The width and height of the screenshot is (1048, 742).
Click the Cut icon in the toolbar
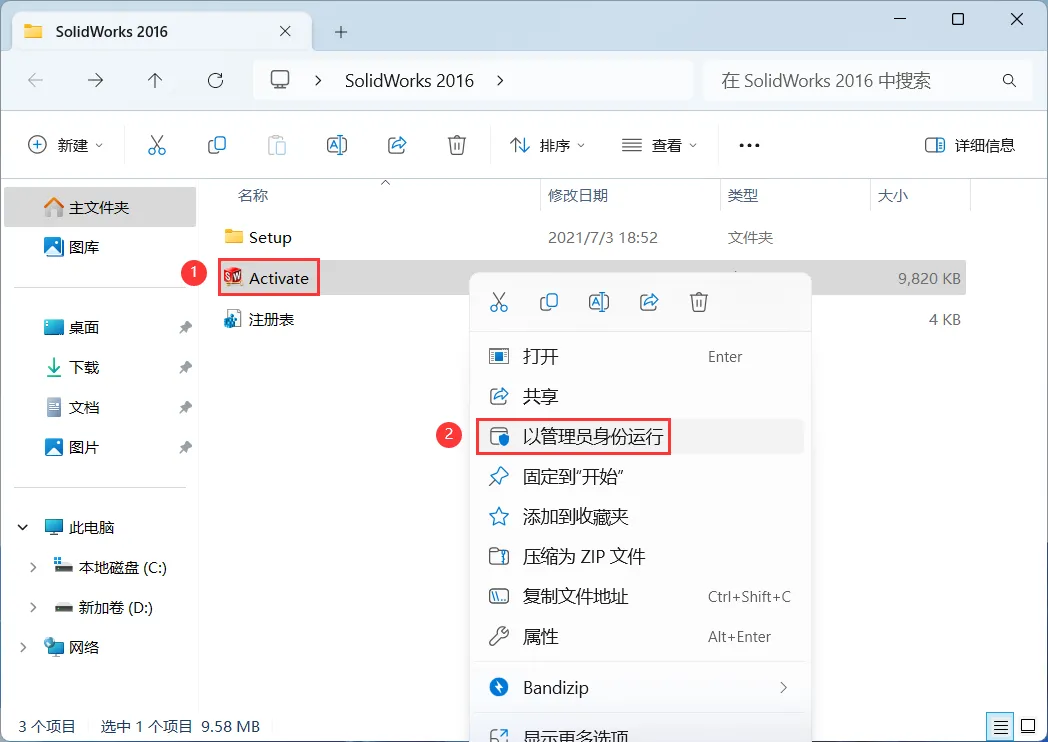click(x=156, y=145)
